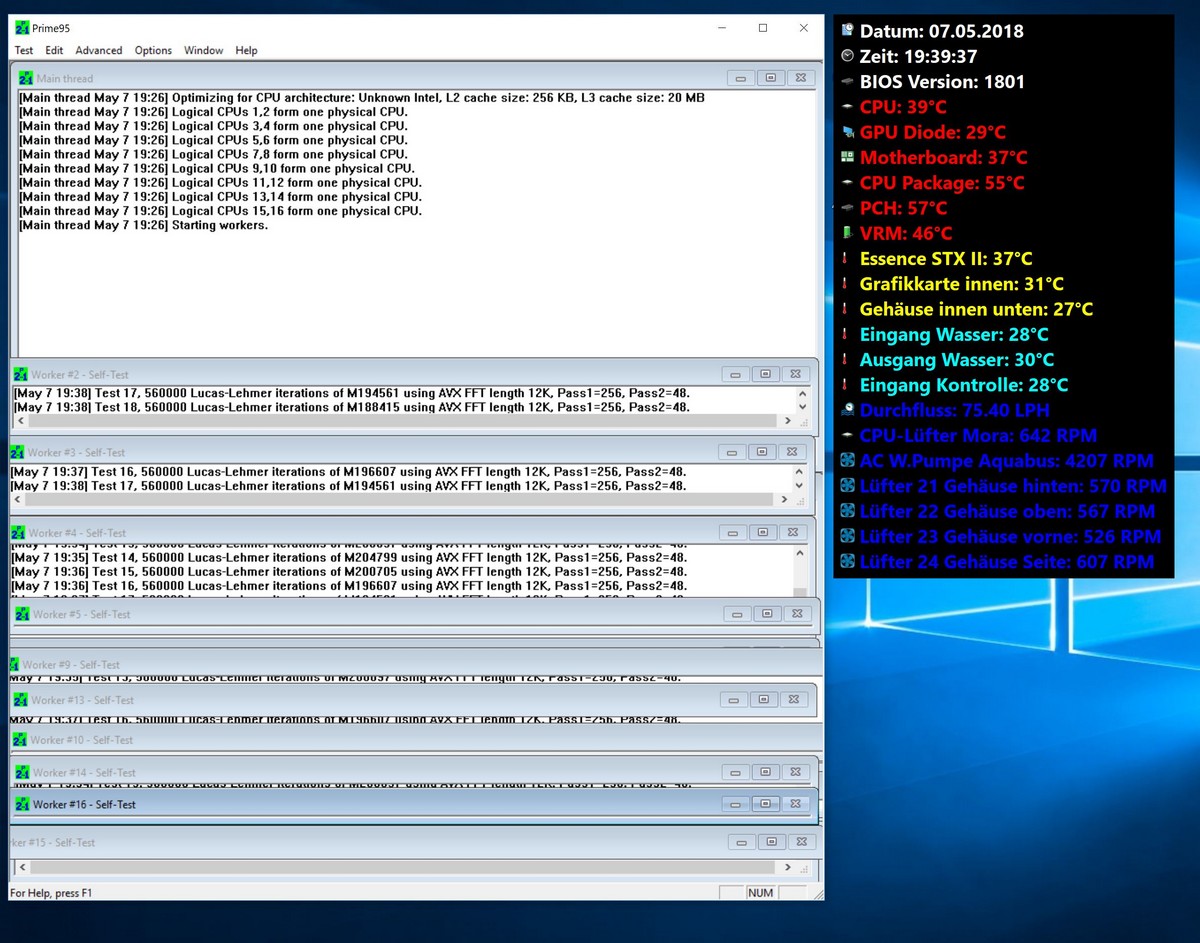Close the Worker #3 child window
Image resolution: width=1200 pixels, height=943 pixels.
coord(791,452)
